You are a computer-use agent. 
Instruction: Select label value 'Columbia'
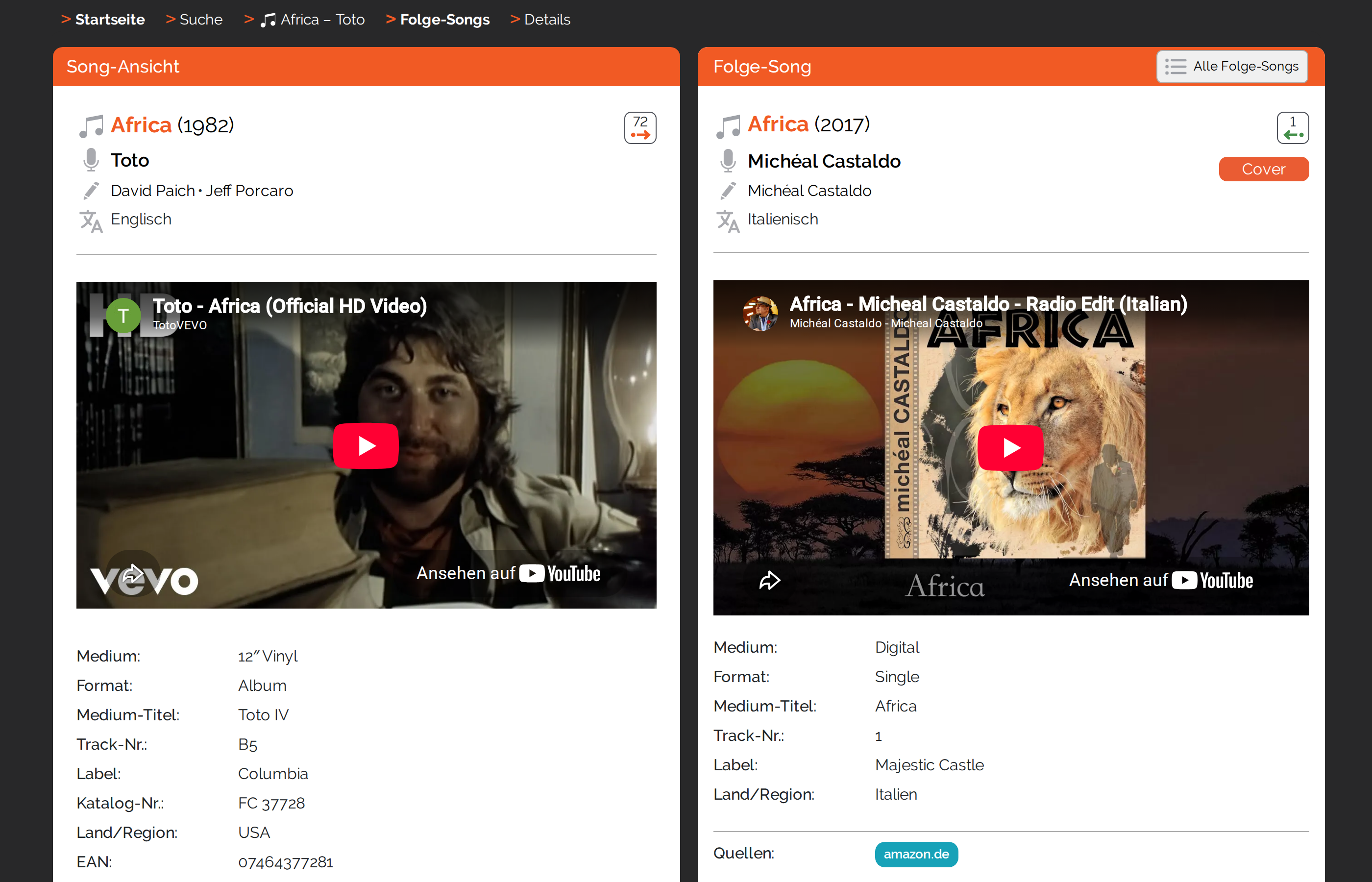click(272, 774)
